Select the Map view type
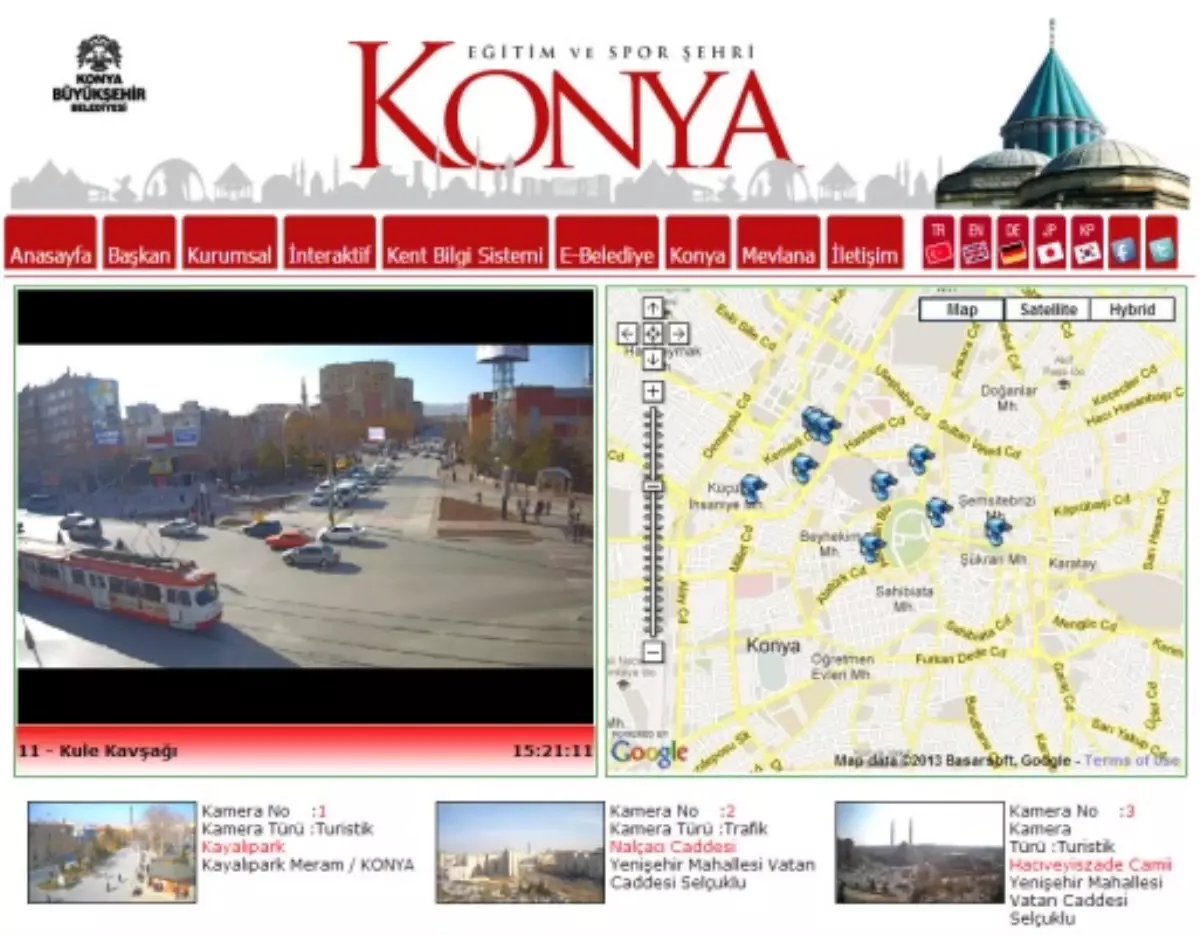 click(x=961, y=310)
